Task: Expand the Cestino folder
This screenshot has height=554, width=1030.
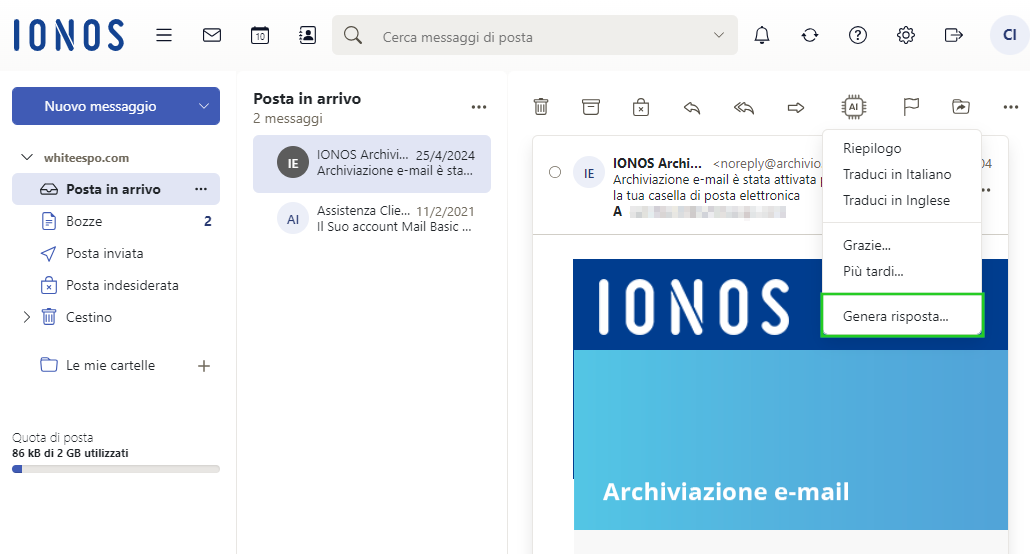Action: (x=27, y=317)
